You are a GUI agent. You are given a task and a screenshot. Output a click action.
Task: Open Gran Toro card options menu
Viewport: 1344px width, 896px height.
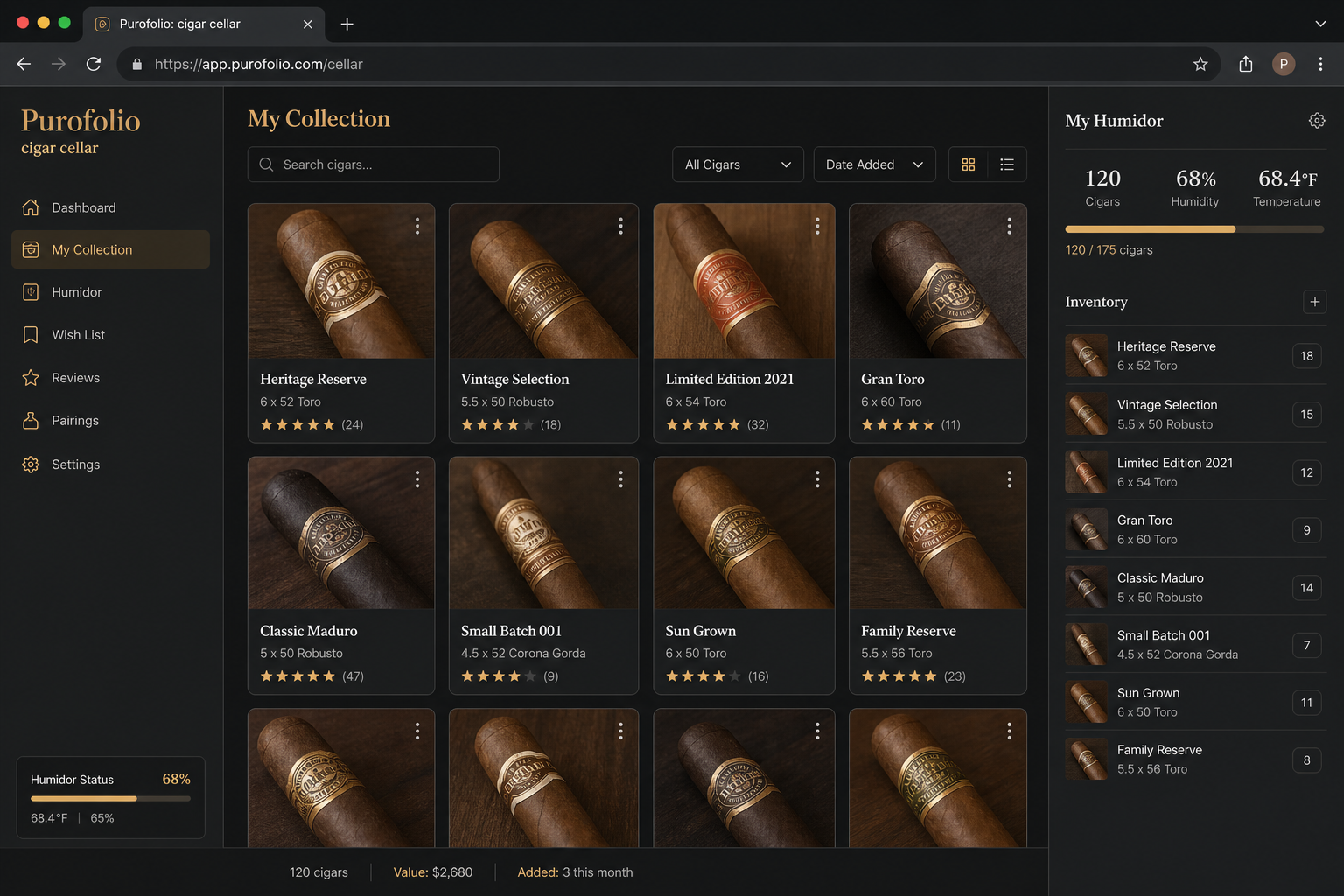(1009, 226)
